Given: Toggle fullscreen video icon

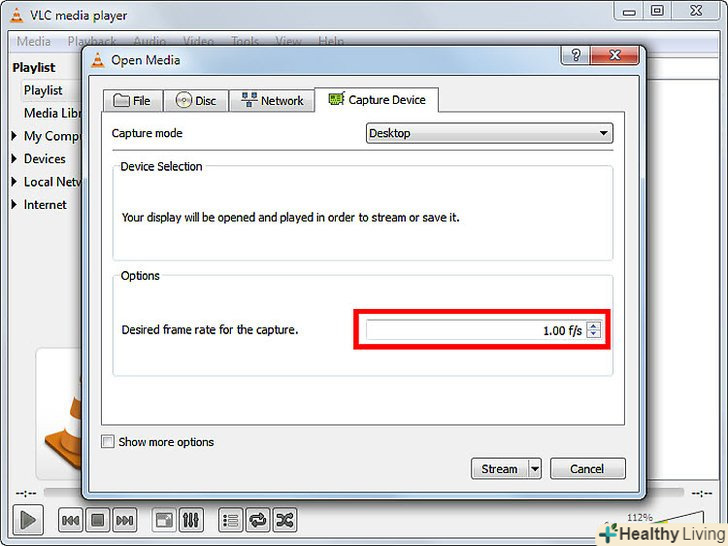Looking at the screenshot, I should click(x=164, y=520).
